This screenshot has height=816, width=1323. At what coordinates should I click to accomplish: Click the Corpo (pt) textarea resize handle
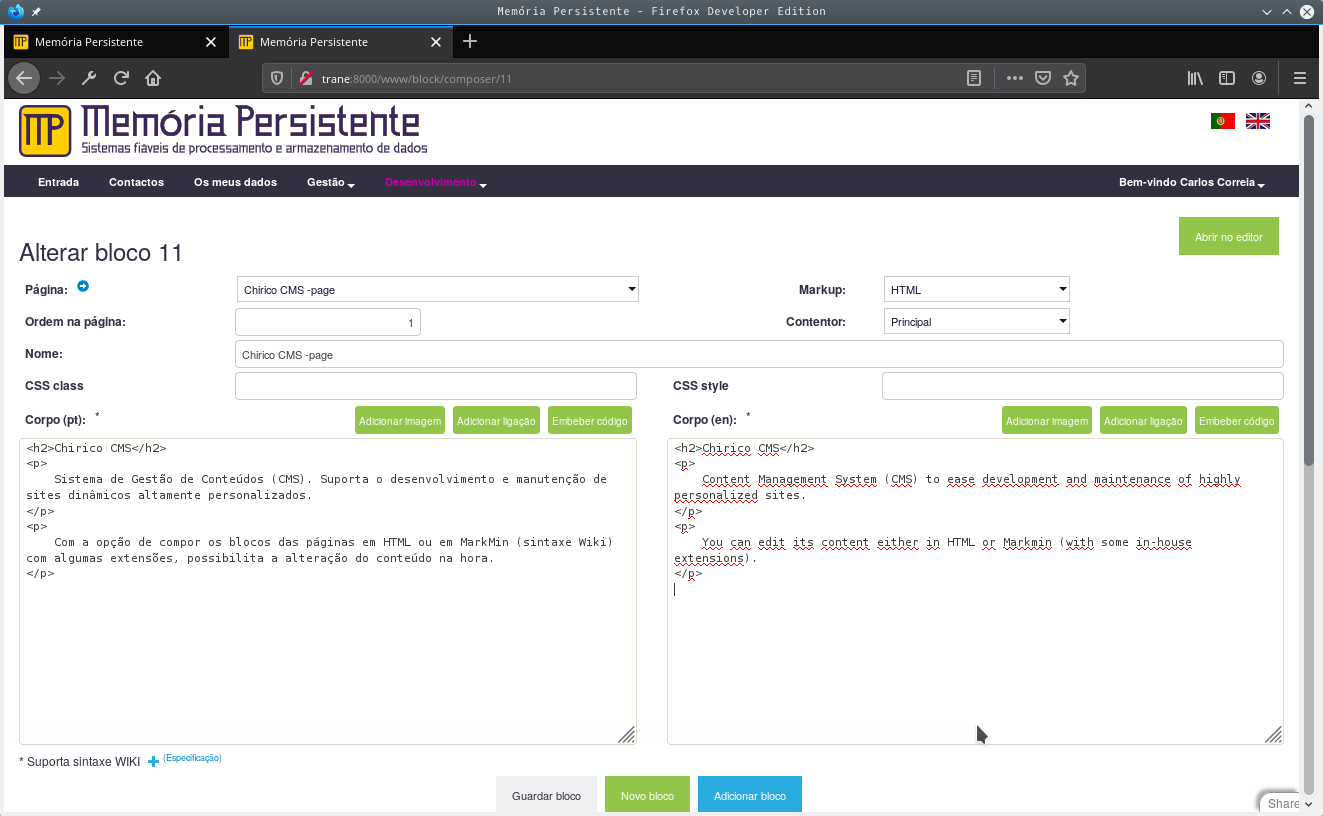[x=627, y=735]
